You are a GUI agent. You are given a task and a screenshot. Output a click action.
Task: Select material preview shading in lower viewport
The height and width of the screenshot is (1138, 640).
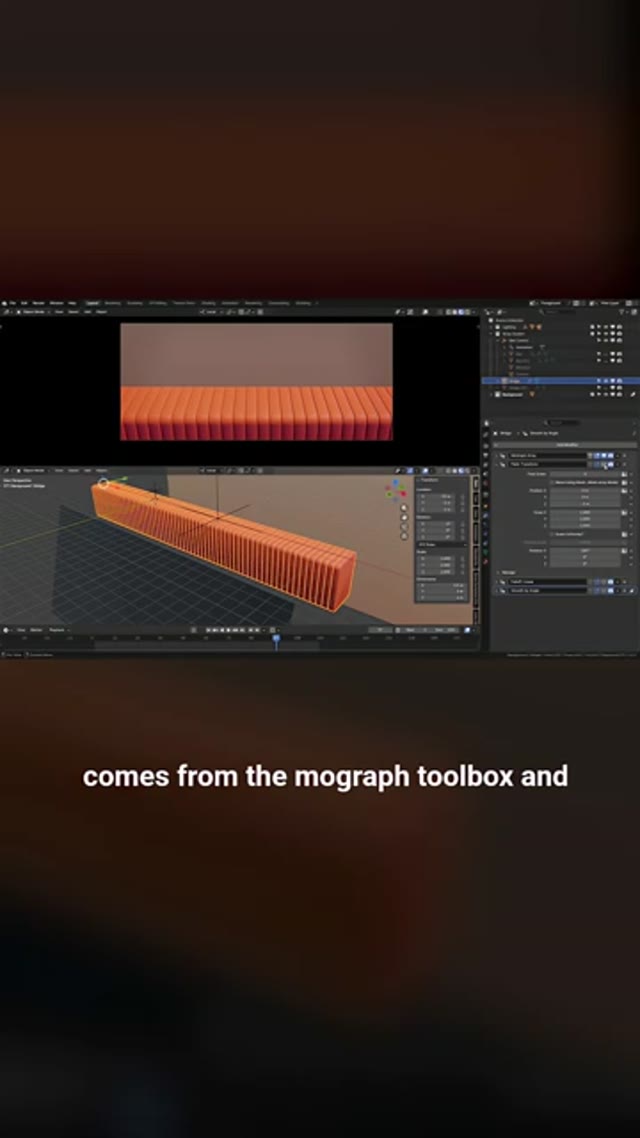461,471
